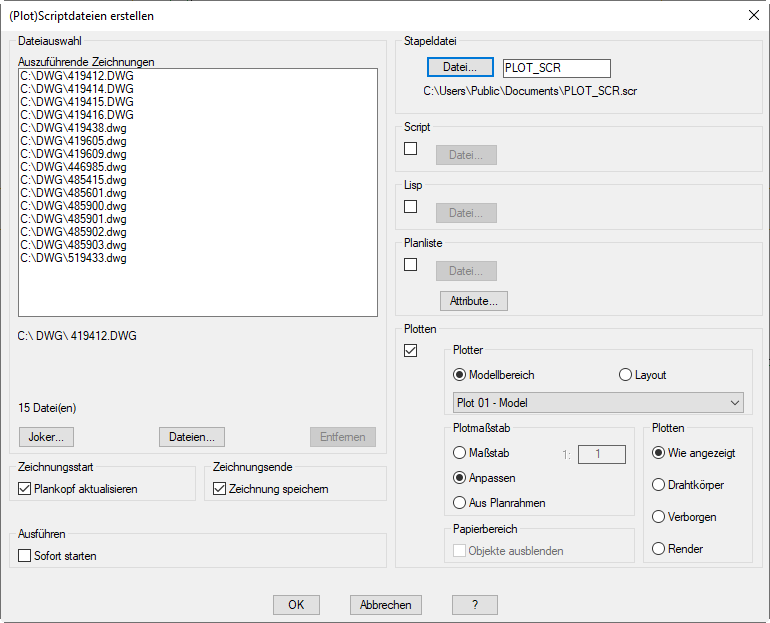
Task: Click the Datei... button in Stapeldatei
Action: pyautogui.click(x=460, y=67)
